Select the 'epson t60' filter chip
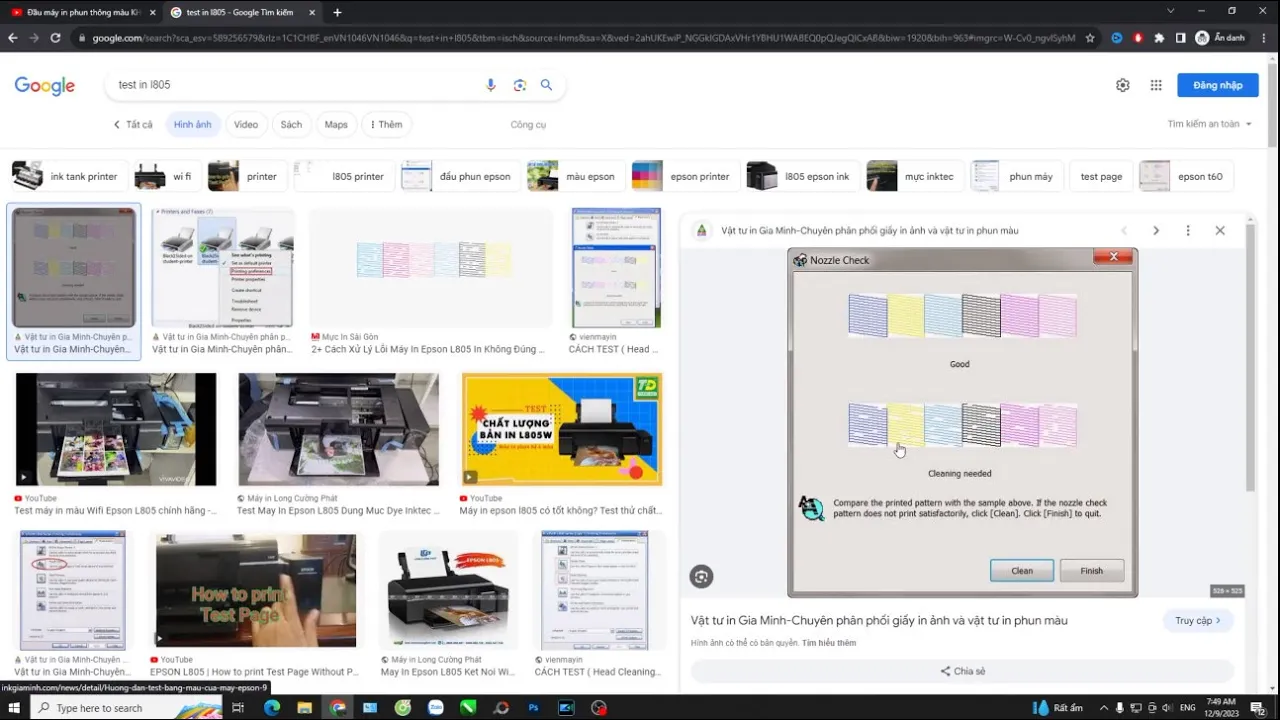Viewport: 1280px width, 720px height. pyautogui.click(x=1185, y=176)
